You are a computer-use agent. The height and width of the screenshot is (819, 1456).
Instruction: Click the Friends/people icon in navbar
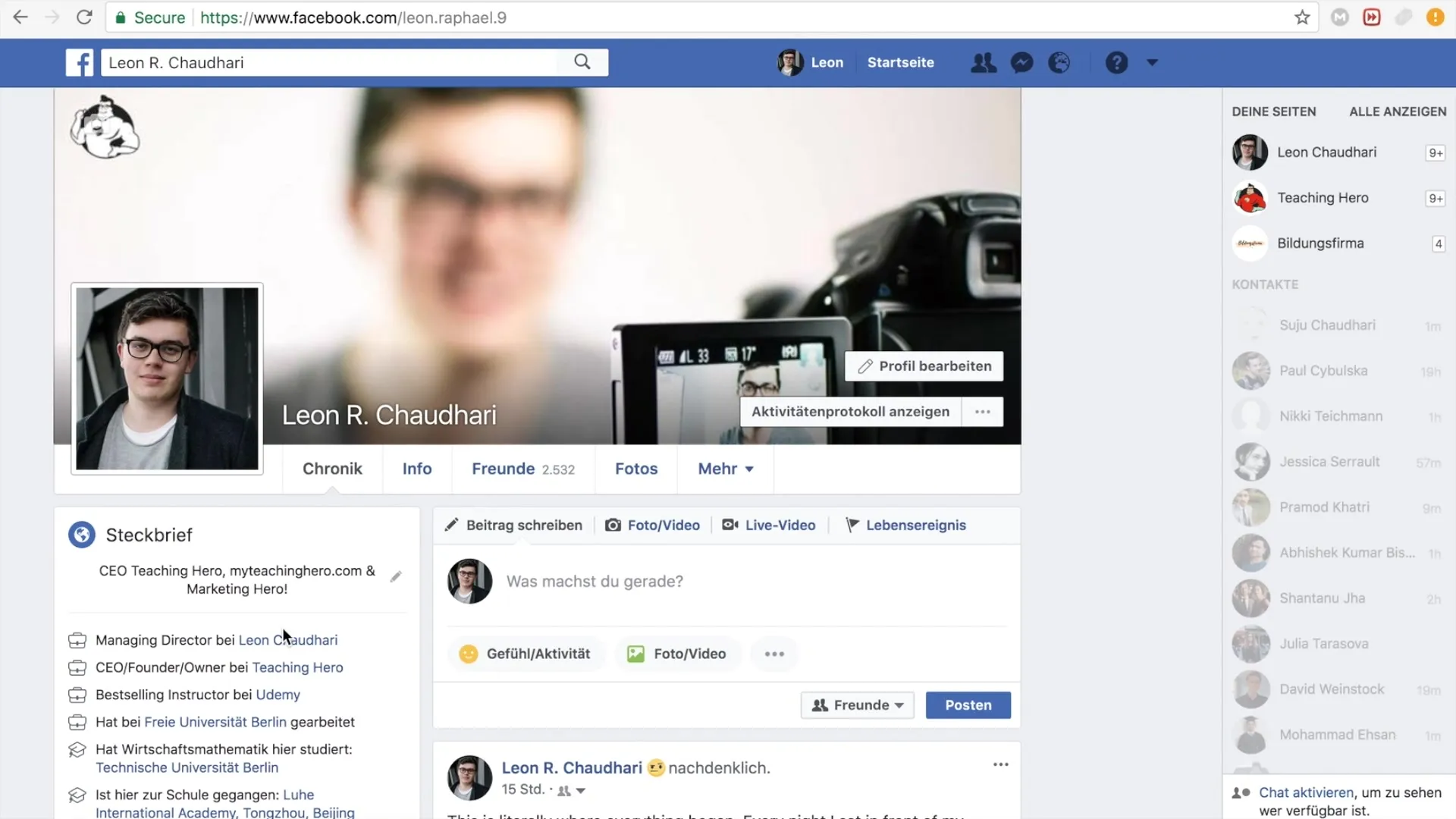click(x=983, y=62)
